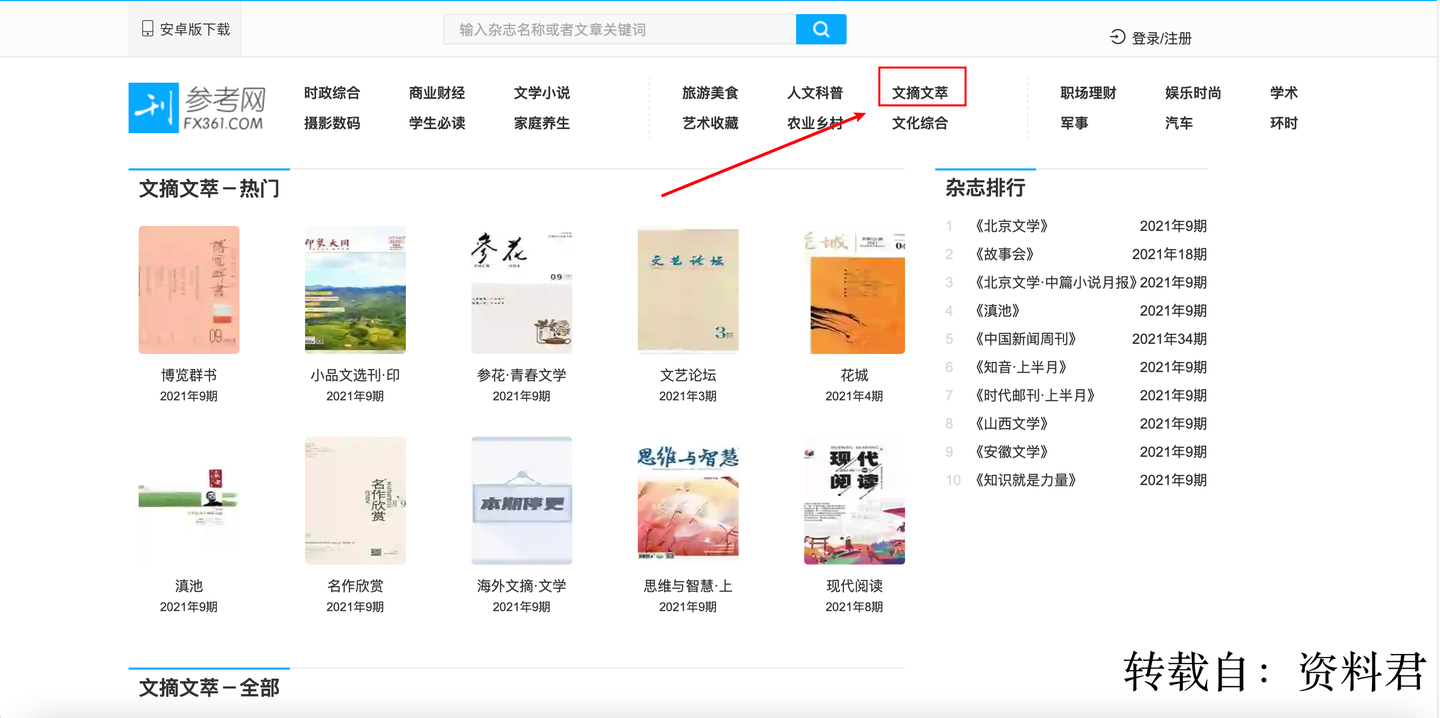Viewport: 1440px width, 718px height.
Task: Click 2021年18期 issue for 故事会
Action: 1169,254
